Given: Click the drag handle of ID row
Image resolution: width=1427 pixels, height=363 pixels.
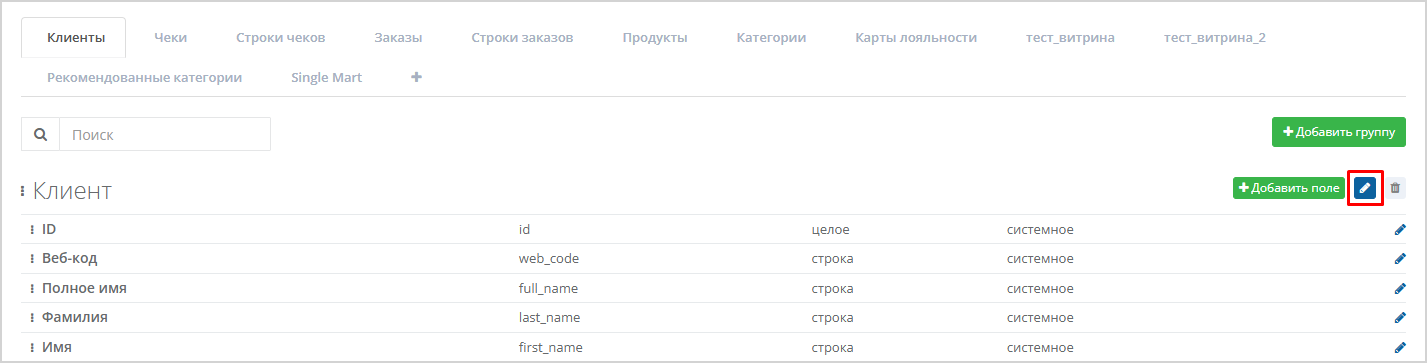Looking at the screenshot, I should (32, 230).
